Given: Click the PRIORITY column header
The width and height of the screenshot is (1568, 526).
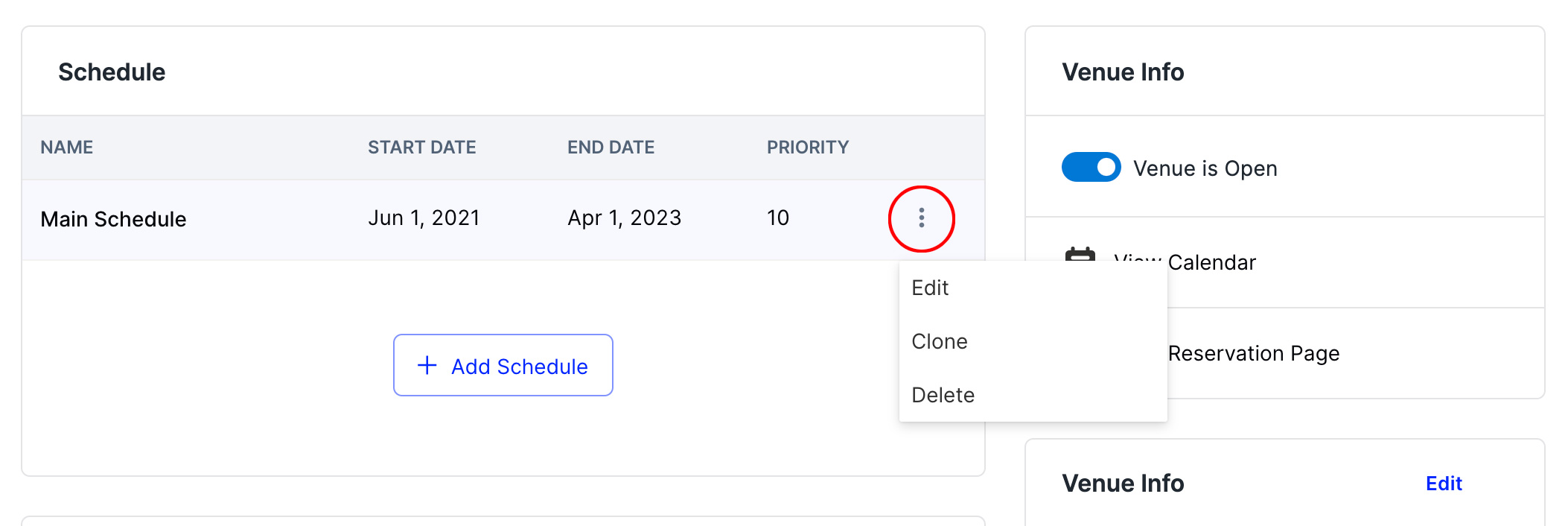Looking at the screenshot, I should (x=807, y=148).
